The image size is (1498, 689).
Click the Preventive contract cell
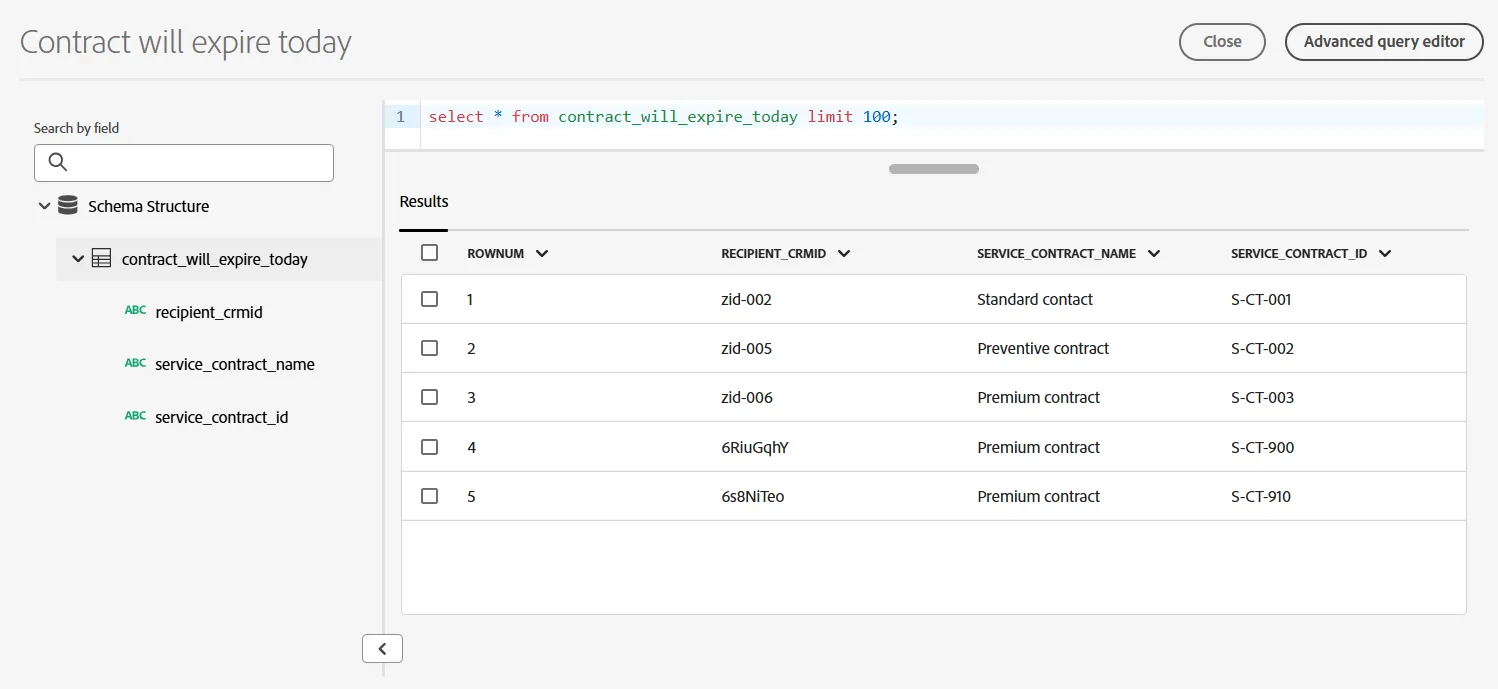click(x=1043, y=348)
